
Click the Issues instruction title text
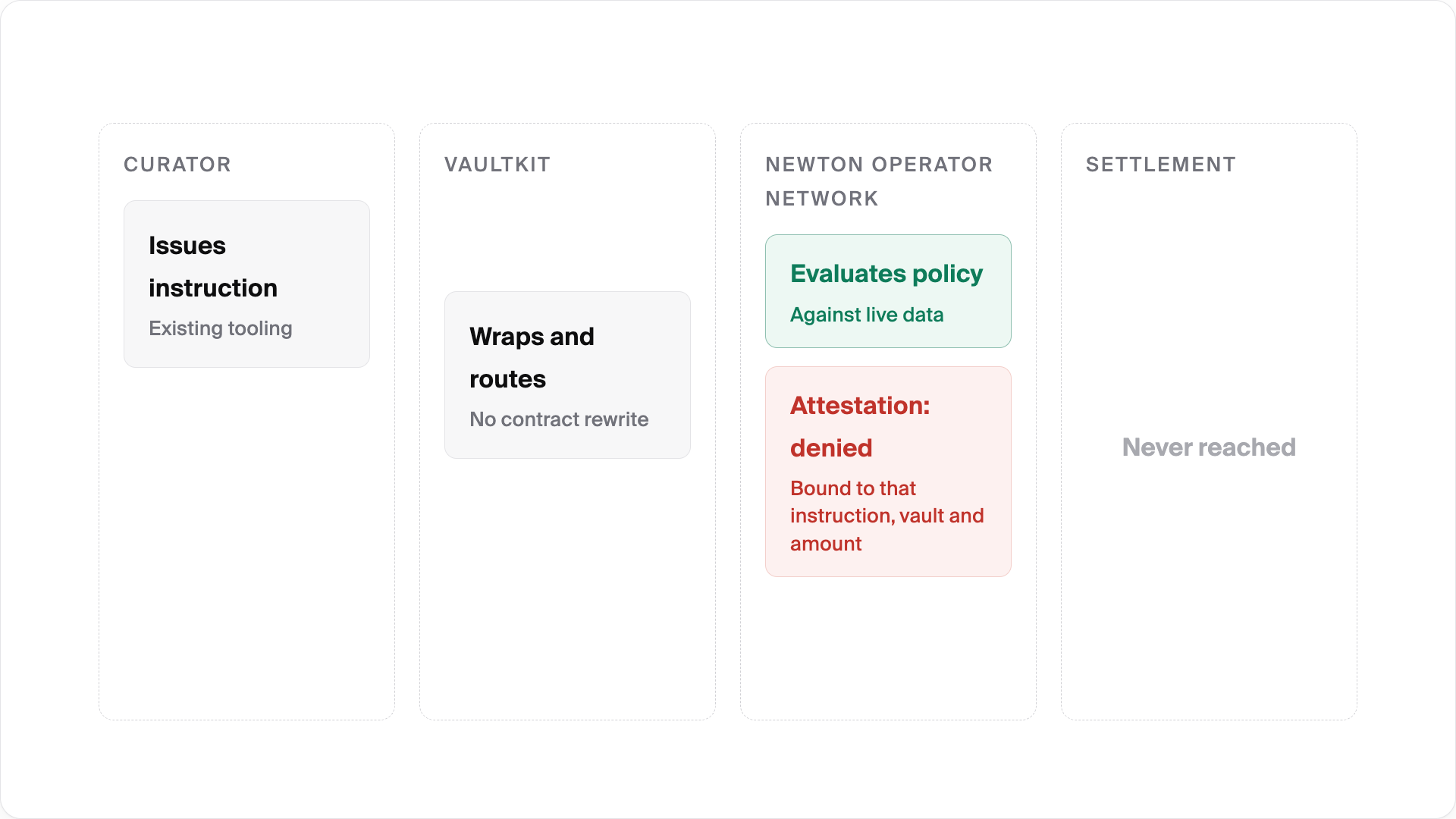click(213, 267)
